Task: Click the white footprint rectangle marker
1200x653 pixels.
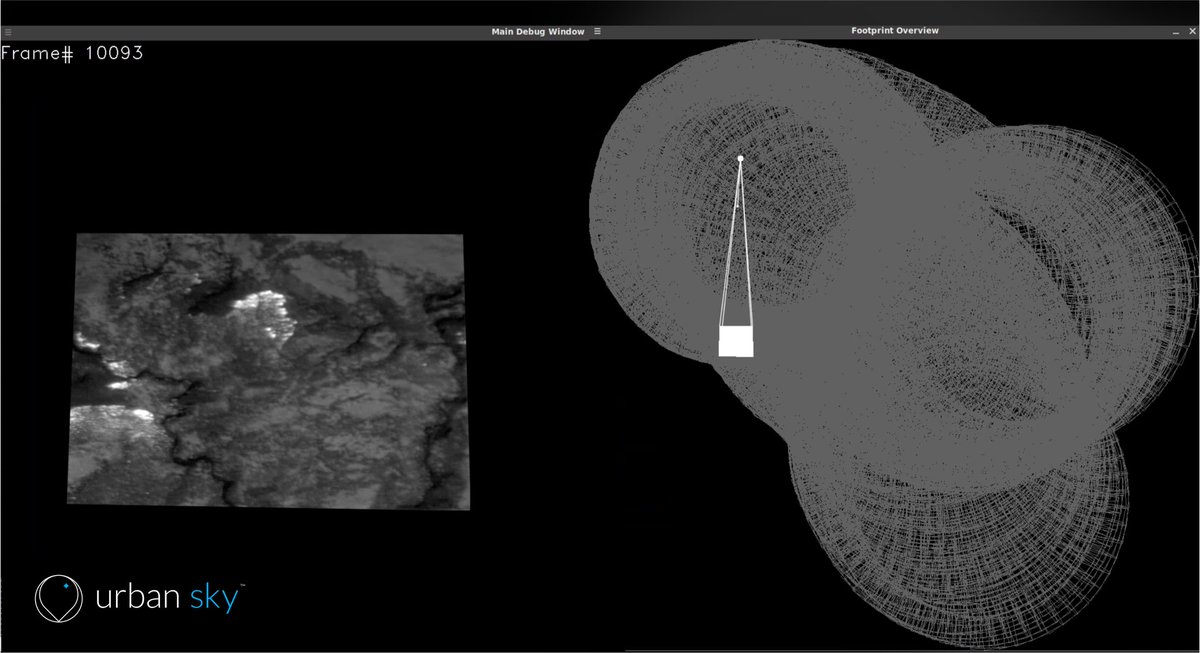Action: [x=736, y=341]
